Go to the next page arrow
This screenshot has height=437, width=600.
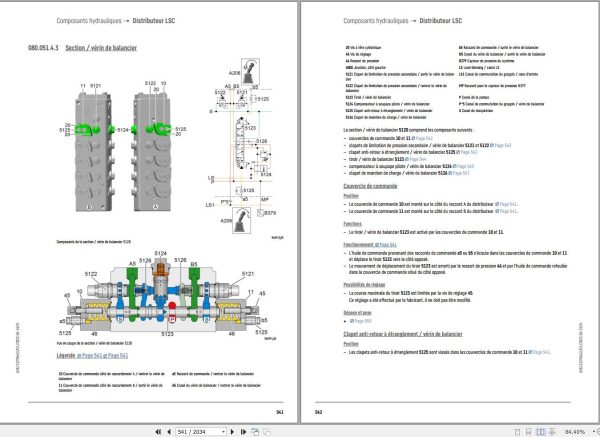pyautogui.click(x=232, y=432)
